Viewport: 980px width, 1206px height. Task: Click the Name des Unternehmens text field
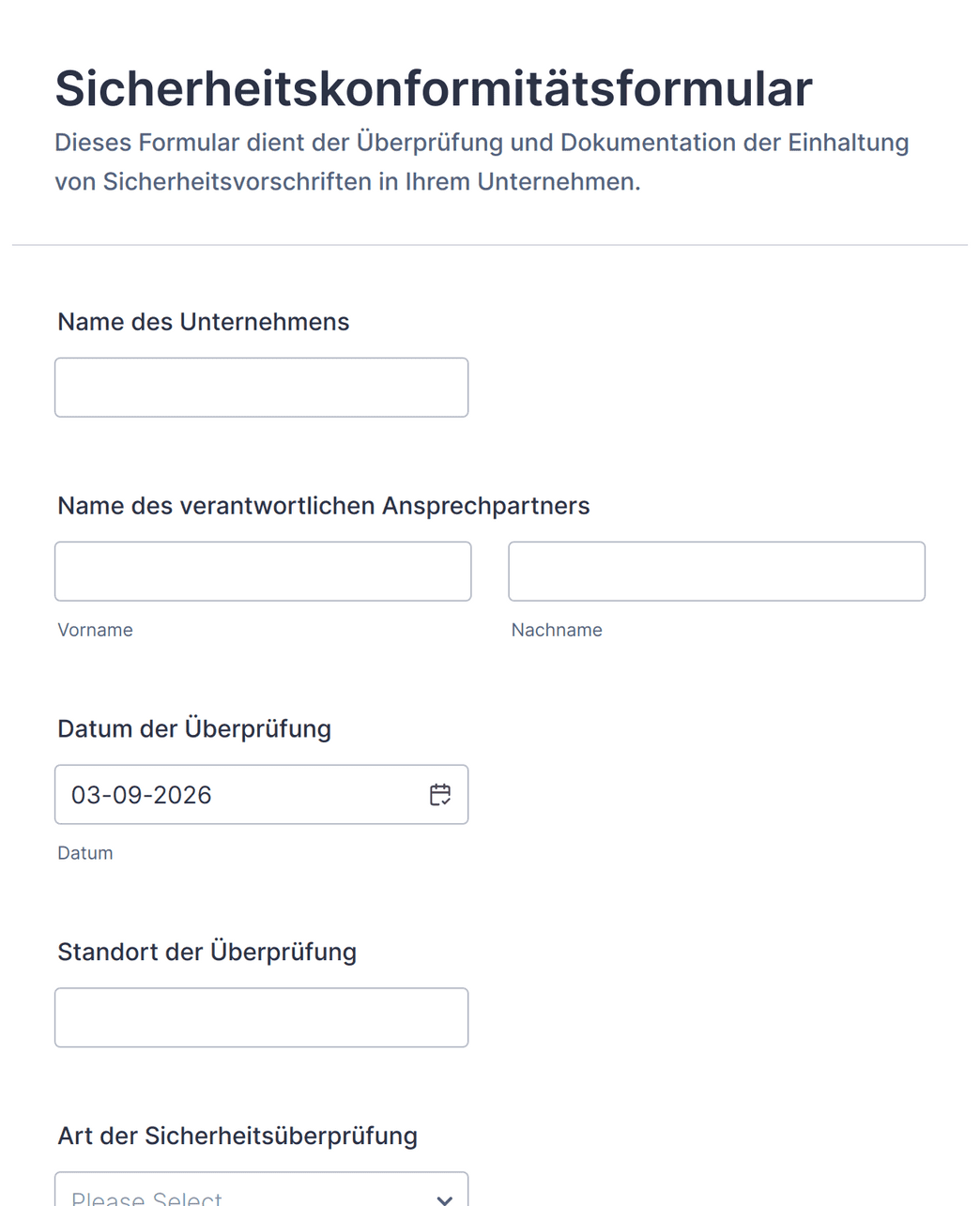point(261,388)
